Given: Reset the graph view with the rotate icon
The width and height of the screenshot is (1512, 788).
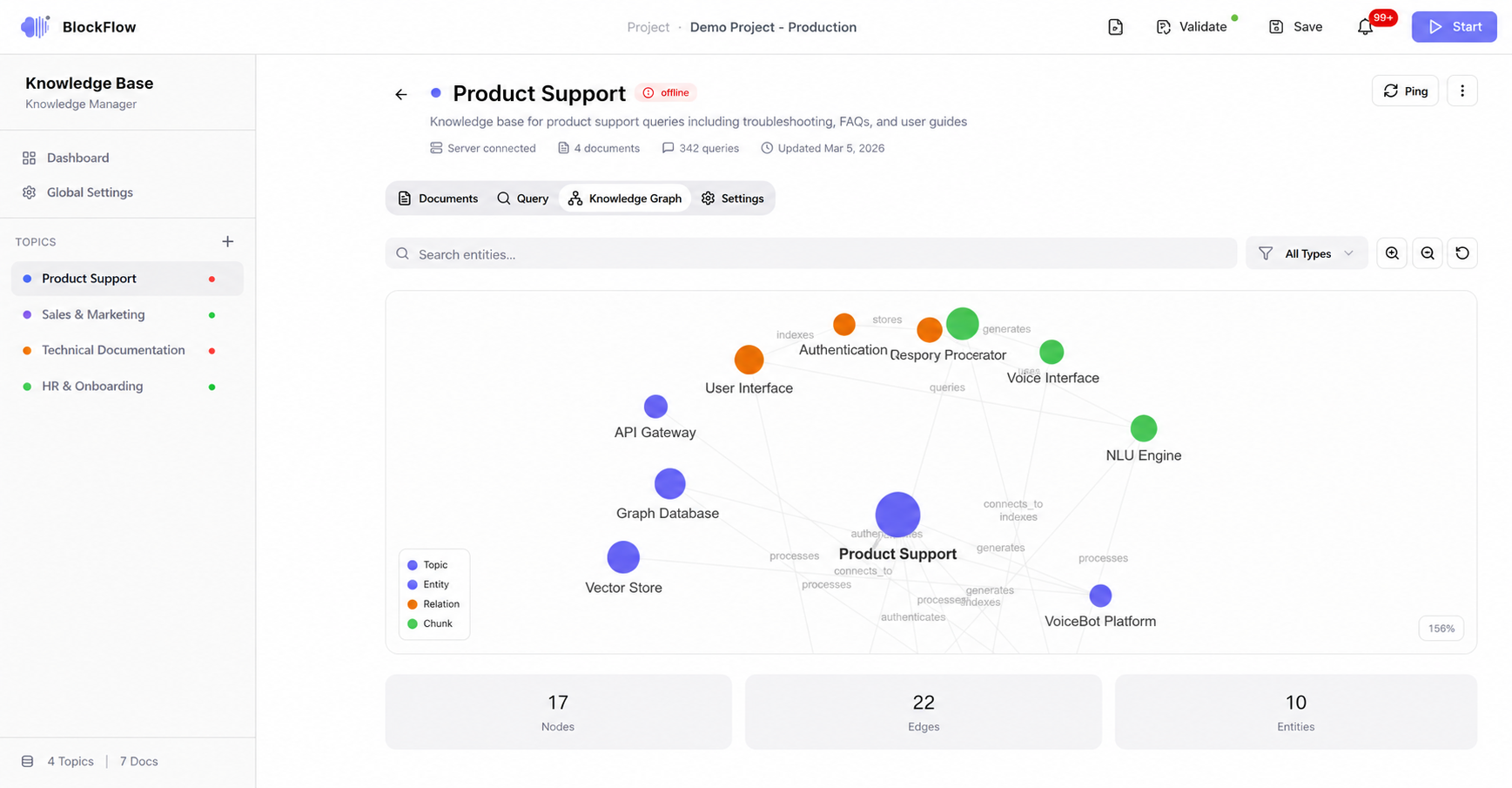Looking at the screenshot, I should pyautogui.click(x=1462, y=253).
